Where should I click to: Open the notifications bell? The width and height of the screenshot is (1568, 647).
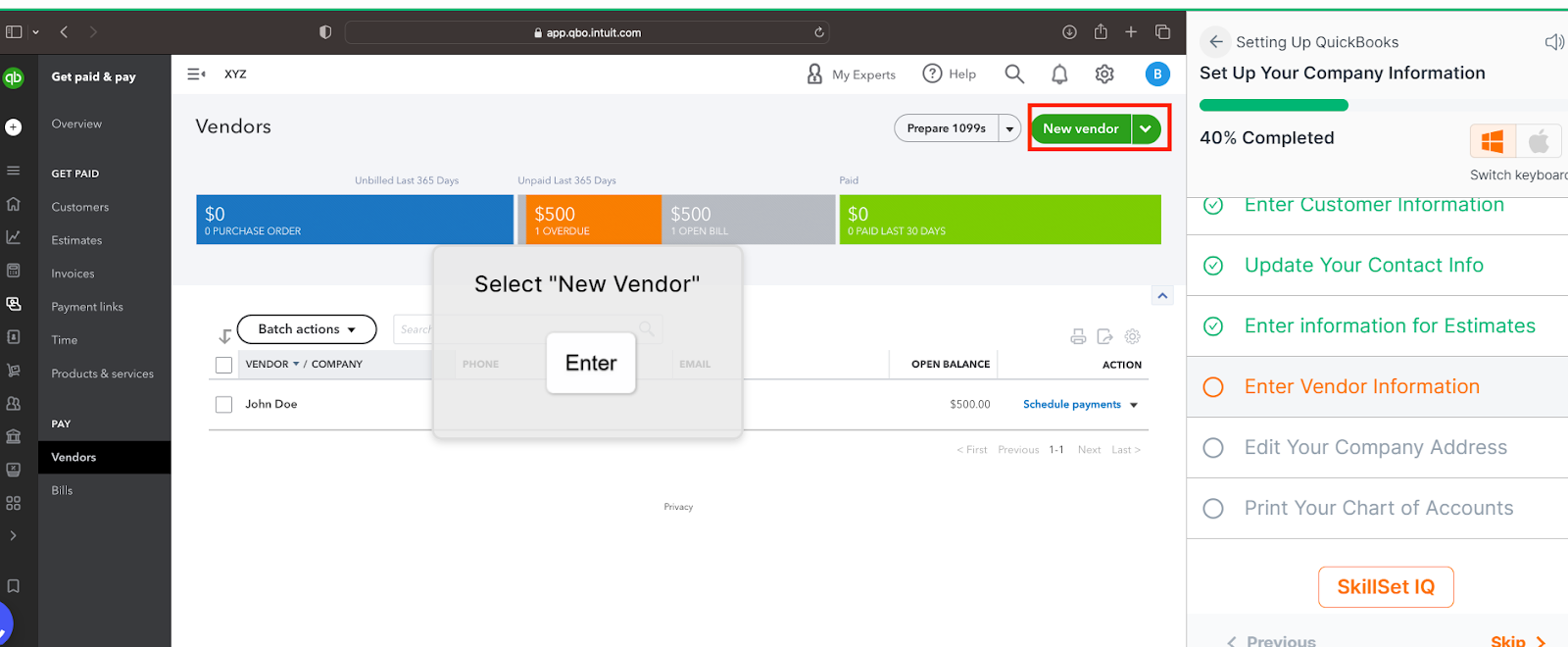coord(1059,74)
